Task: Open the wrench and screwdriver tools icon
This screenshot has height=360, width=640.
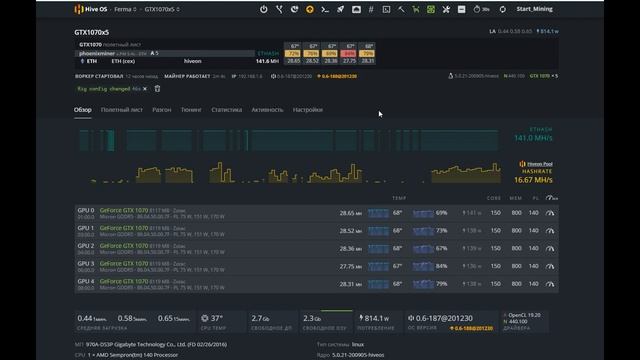Action: click(x=446, y=9)
